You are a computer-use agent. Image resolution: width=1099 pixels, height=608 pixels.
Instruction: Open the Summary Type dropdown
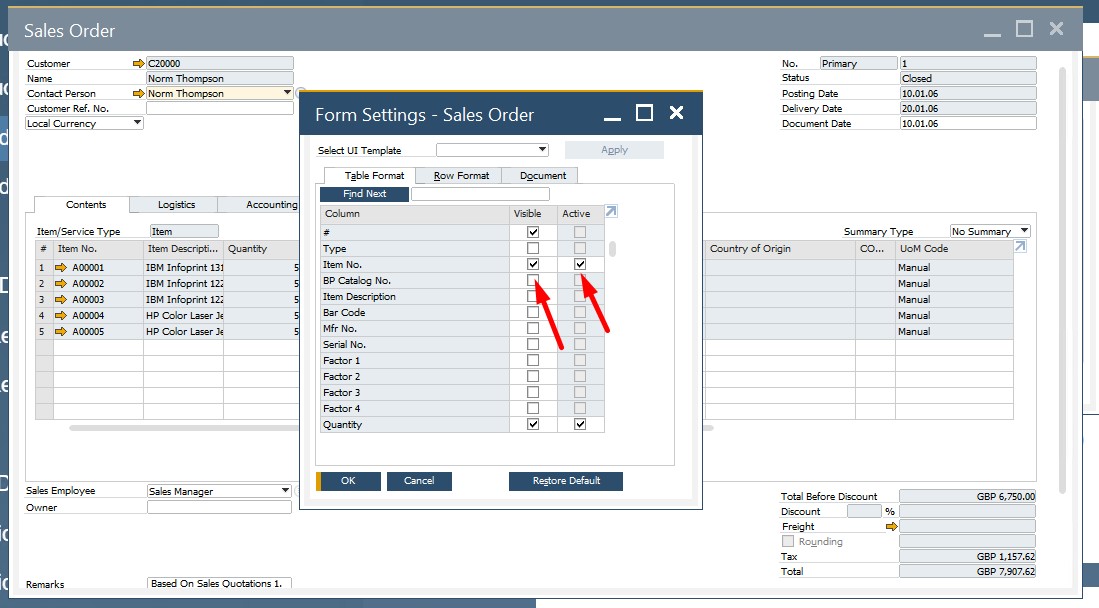1024,231
